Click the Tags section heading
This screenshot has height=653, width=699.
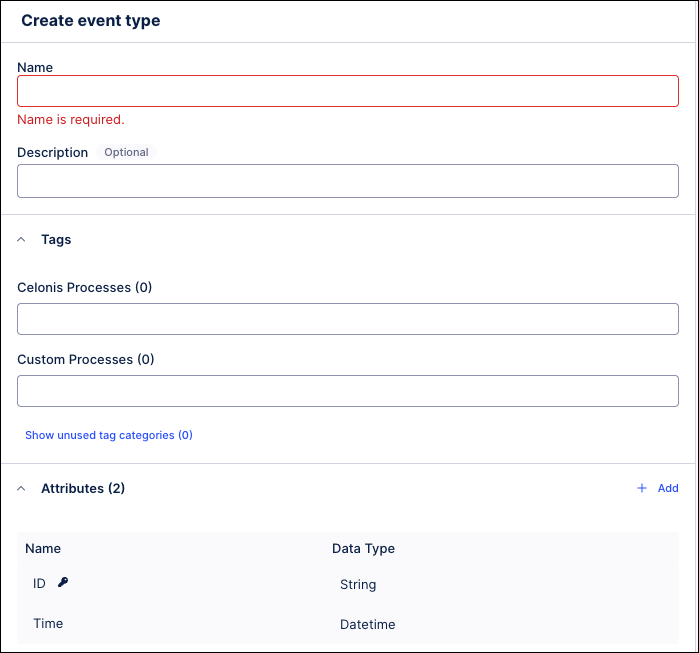(56, 240)
